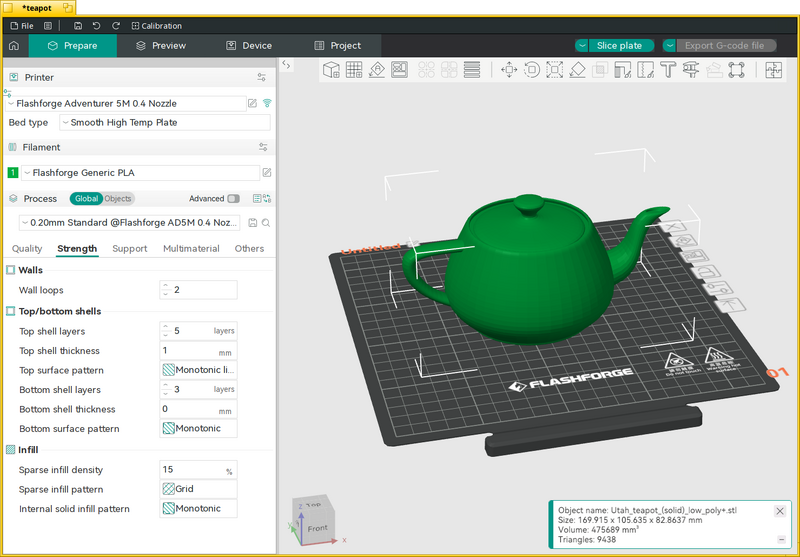Select the Seam painting tool
This screenshot has width=800, height=557.
click(x=645, y=70)
